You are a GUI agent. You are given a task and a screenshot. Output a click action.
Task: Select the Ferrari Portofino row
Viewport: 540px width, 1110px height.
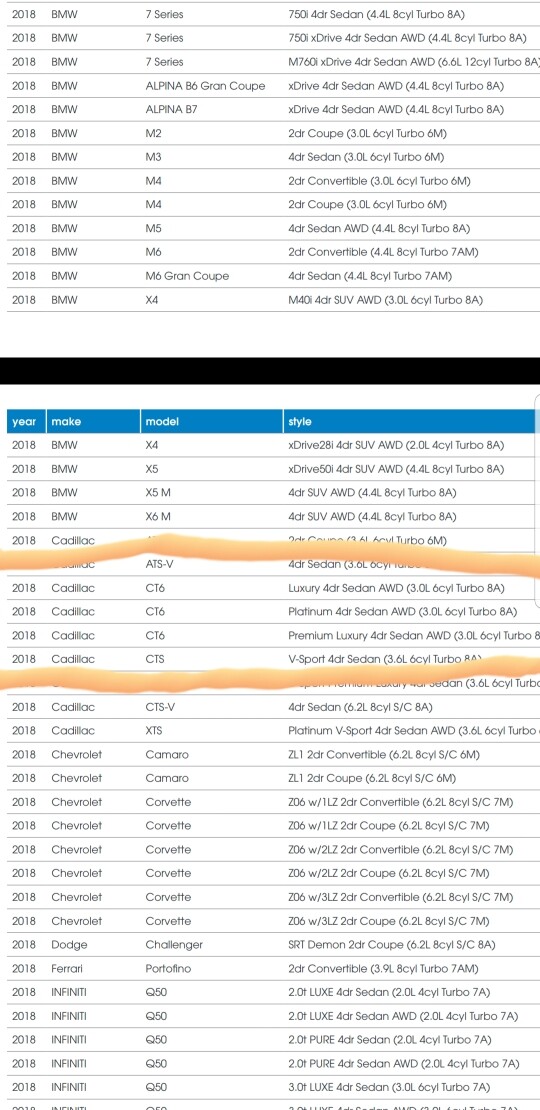click(x=270, y=968)
